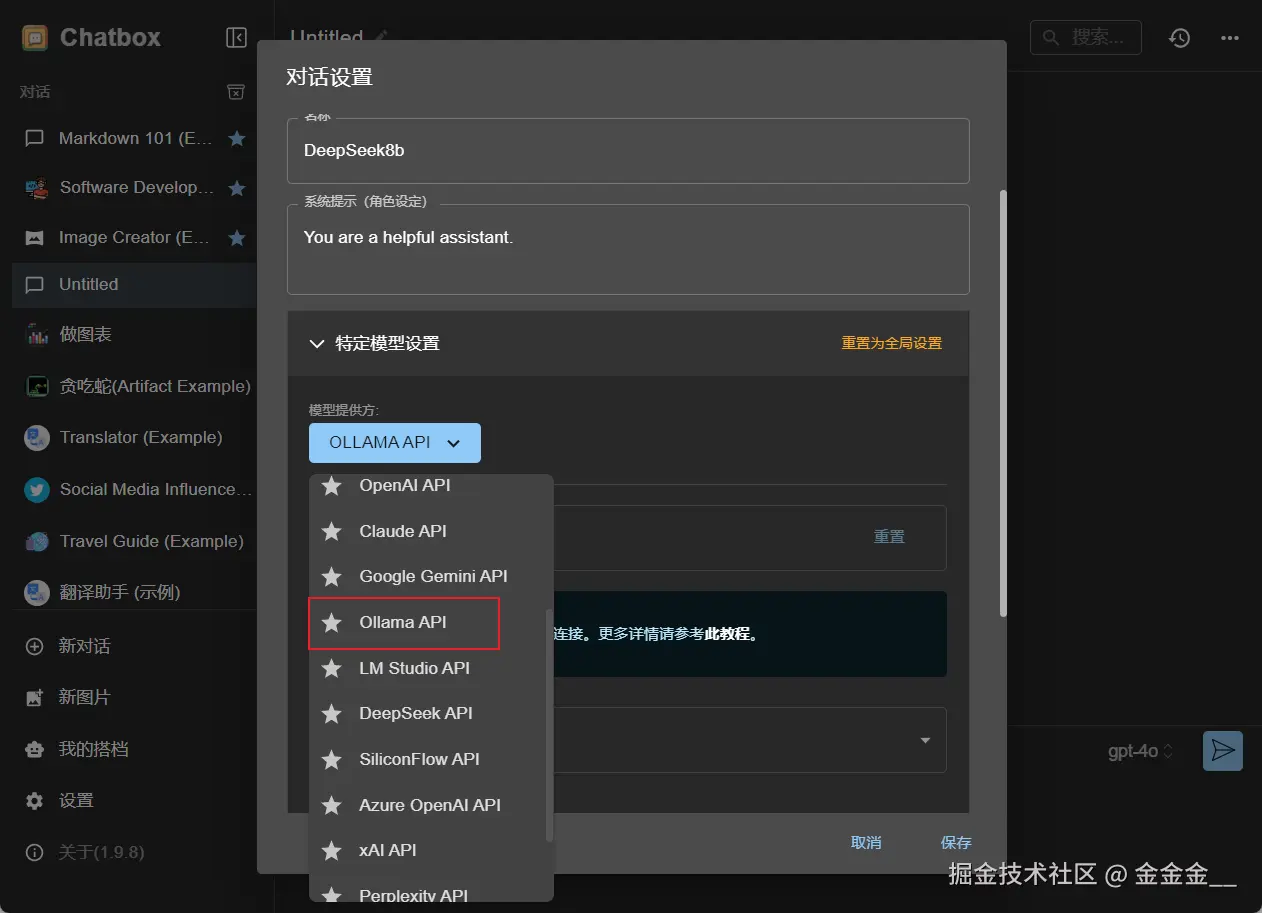Open the Travel Guide (Example) conversation
Viewport: 1262px width, 913px height.
click(x=135, y=541)
